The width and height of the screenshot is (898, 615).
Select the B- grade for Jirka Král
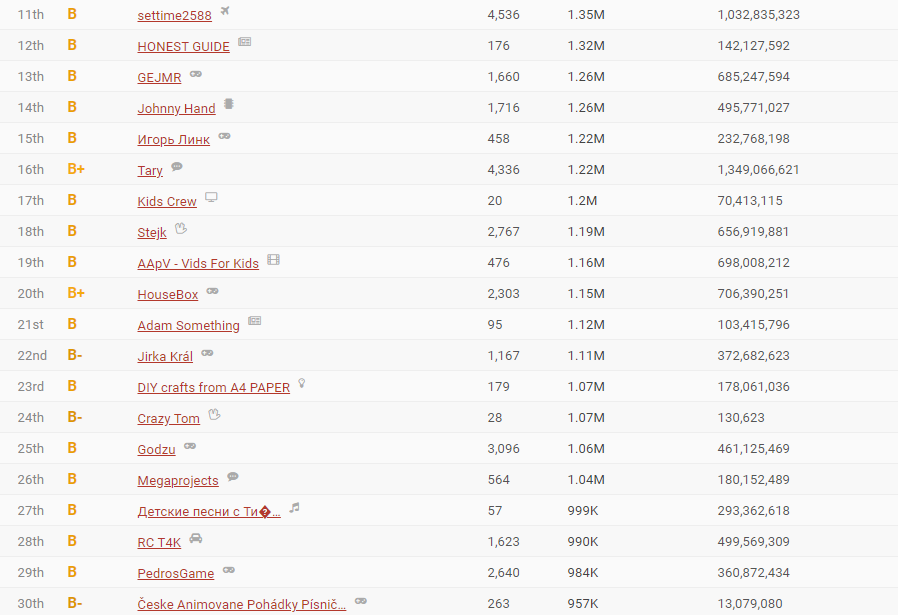[x=75, y=355]
